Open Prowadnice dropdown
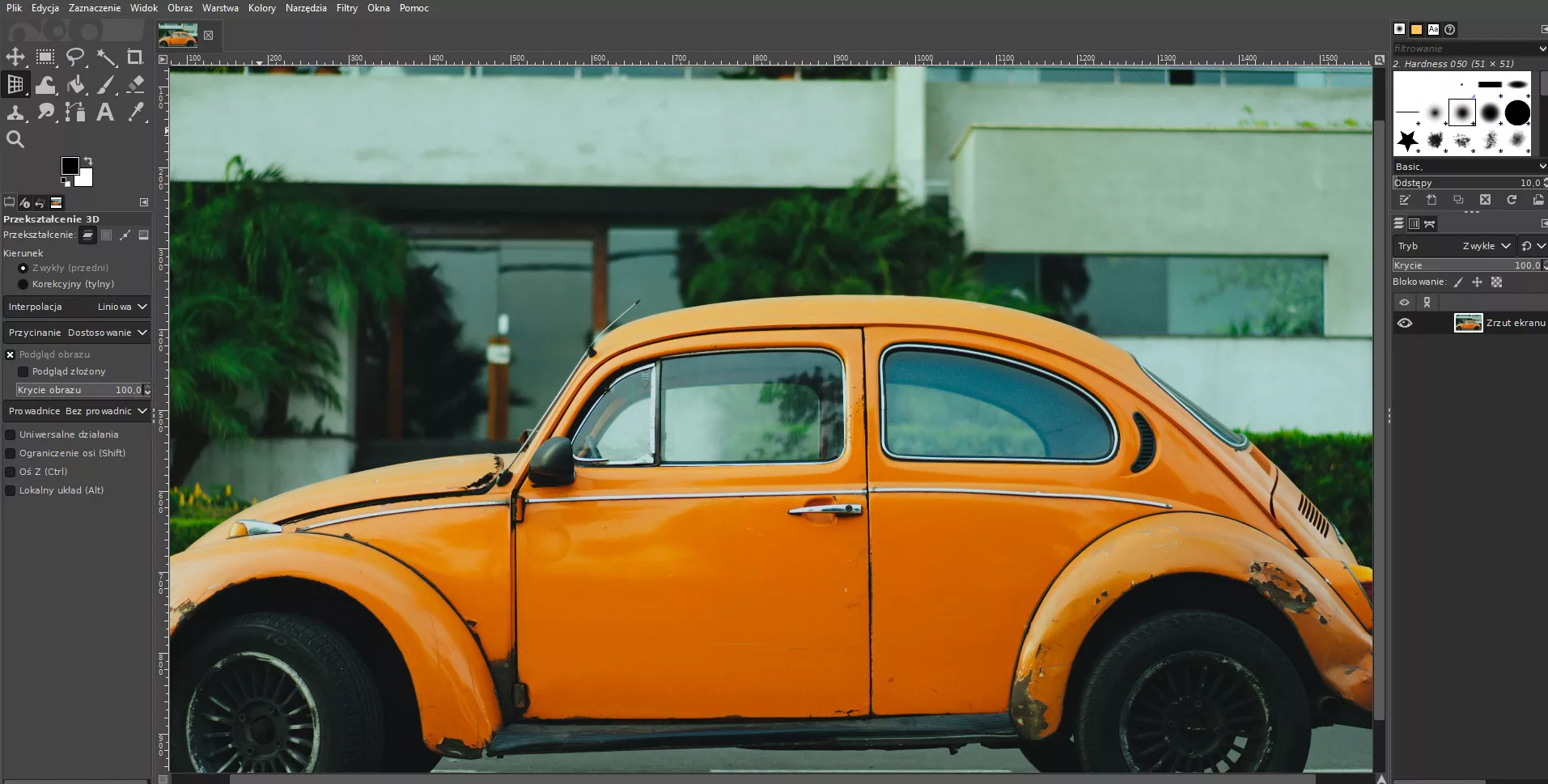Viewport: 1548px width, 784px height. pos(77,411)
